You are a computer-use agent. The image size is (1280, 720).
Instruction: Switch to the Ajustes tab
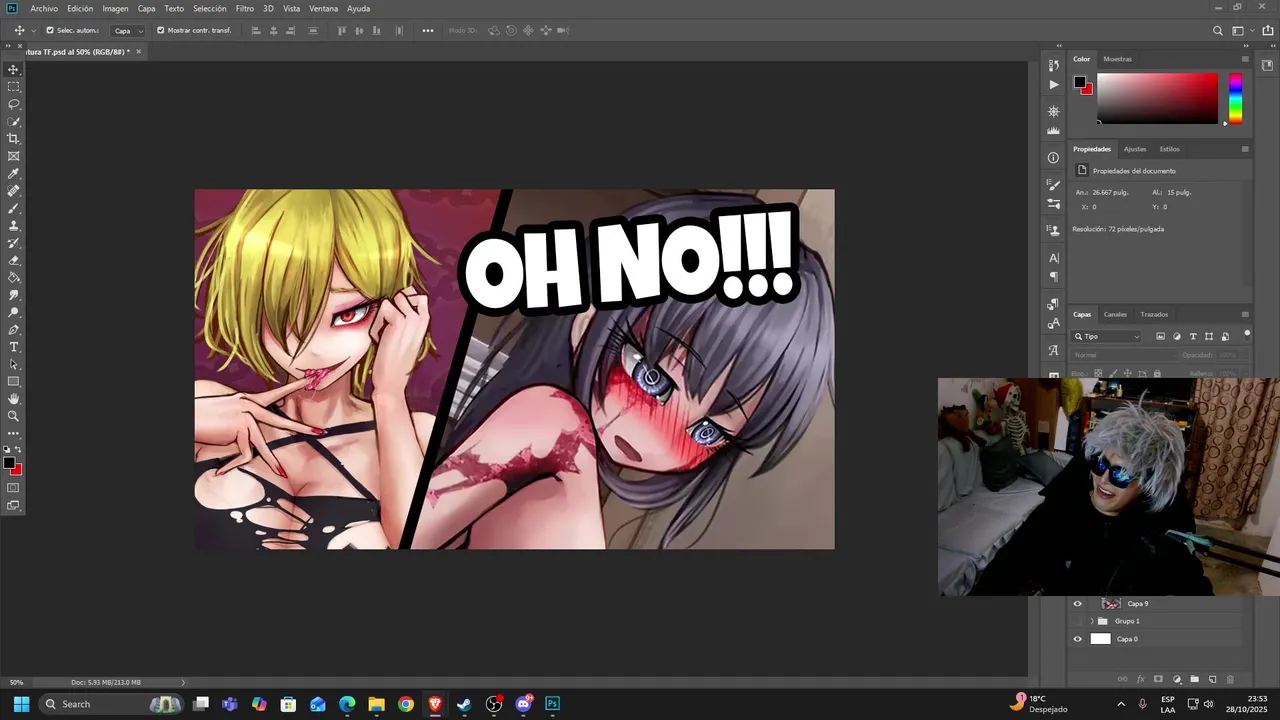[1135, 149]
